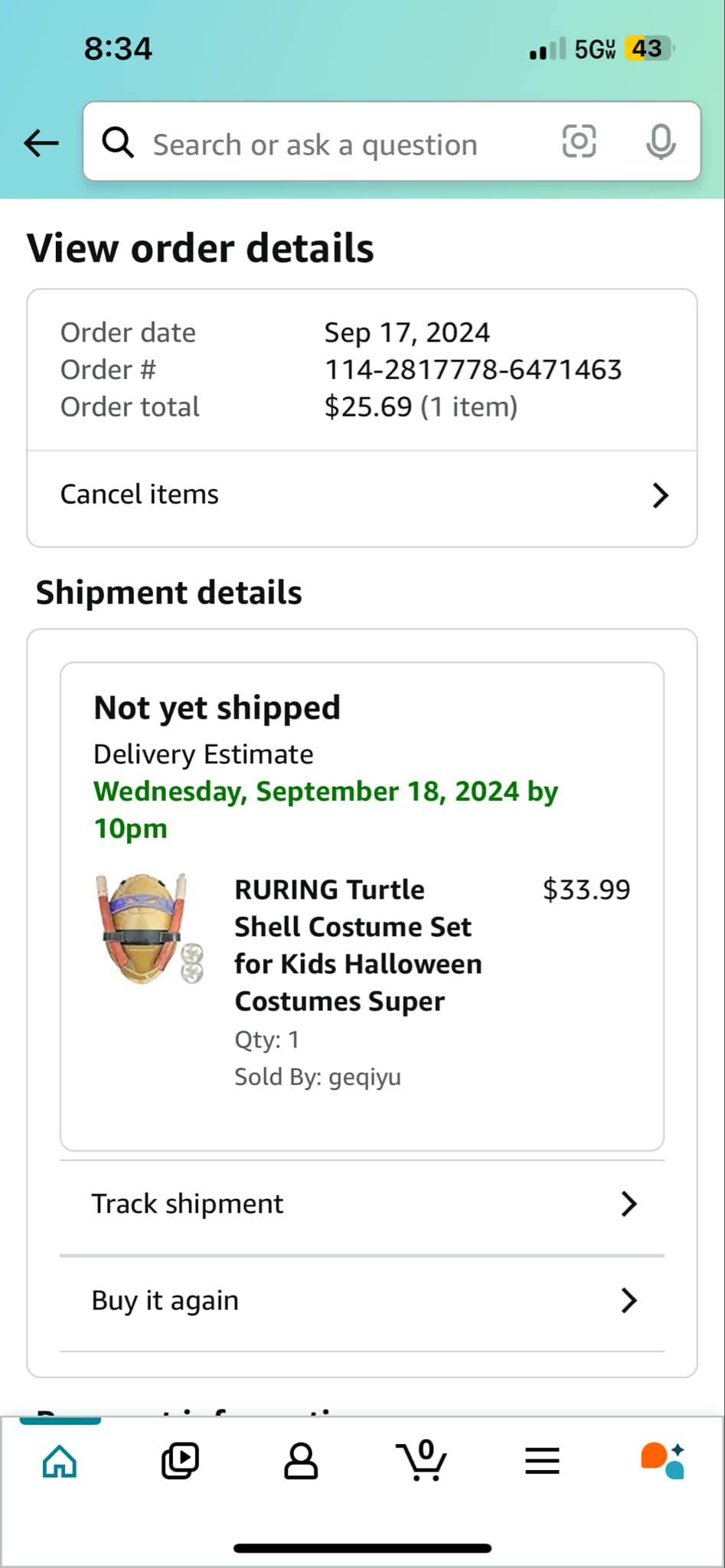Open the turtle shell costume thumbnail
The image size is (725, 1568).
click(x=150, y=929)
